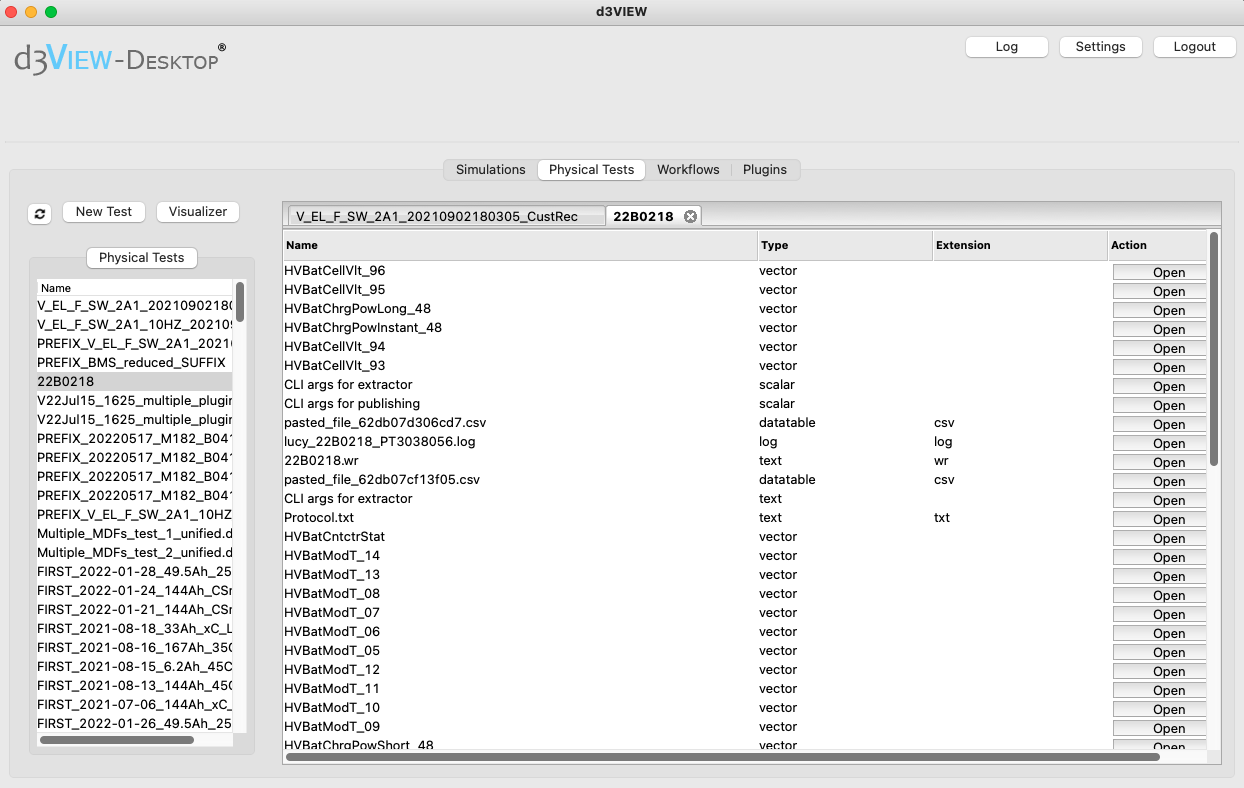Open CLI args for publishing

pyautogui.click(x=1160, y=405)
